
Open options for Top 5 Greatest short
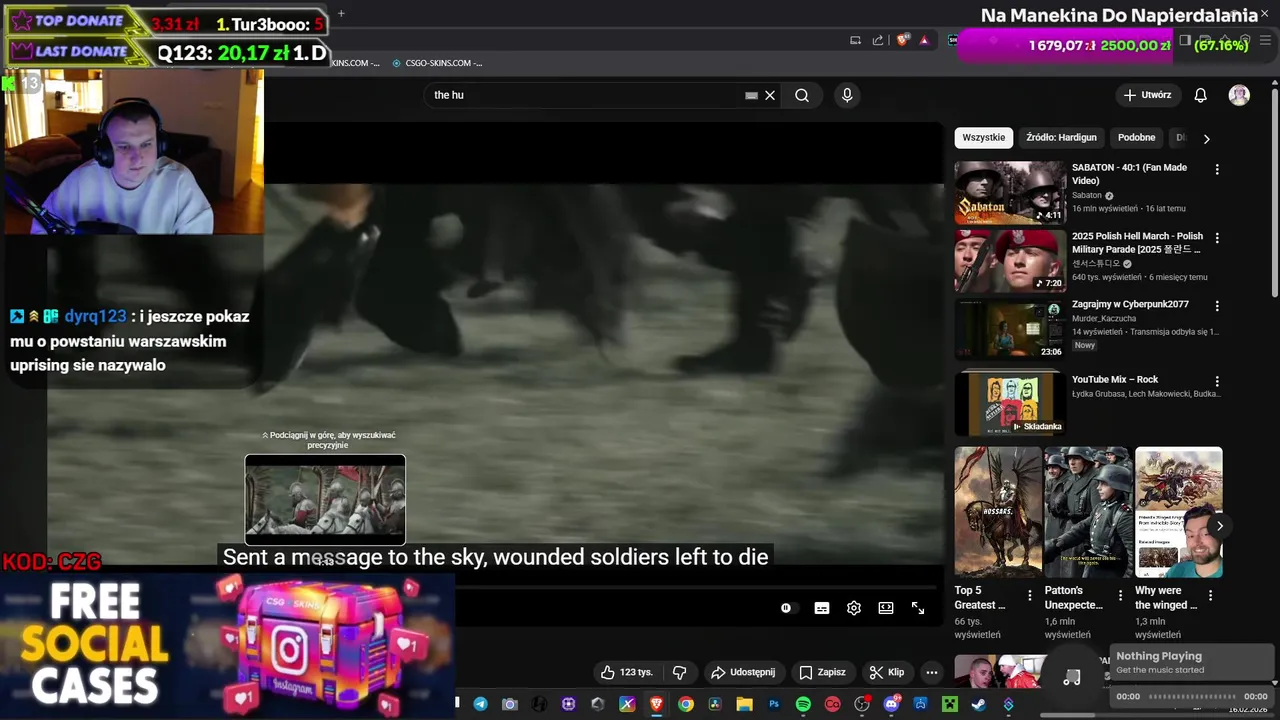click(1030, 596)
